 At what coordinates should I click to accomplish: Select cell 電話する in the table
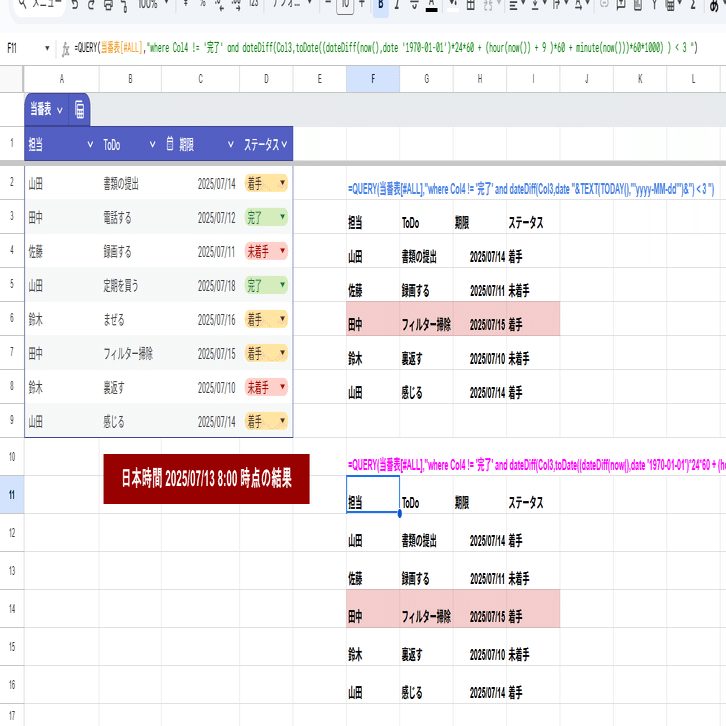click(130, 218)
